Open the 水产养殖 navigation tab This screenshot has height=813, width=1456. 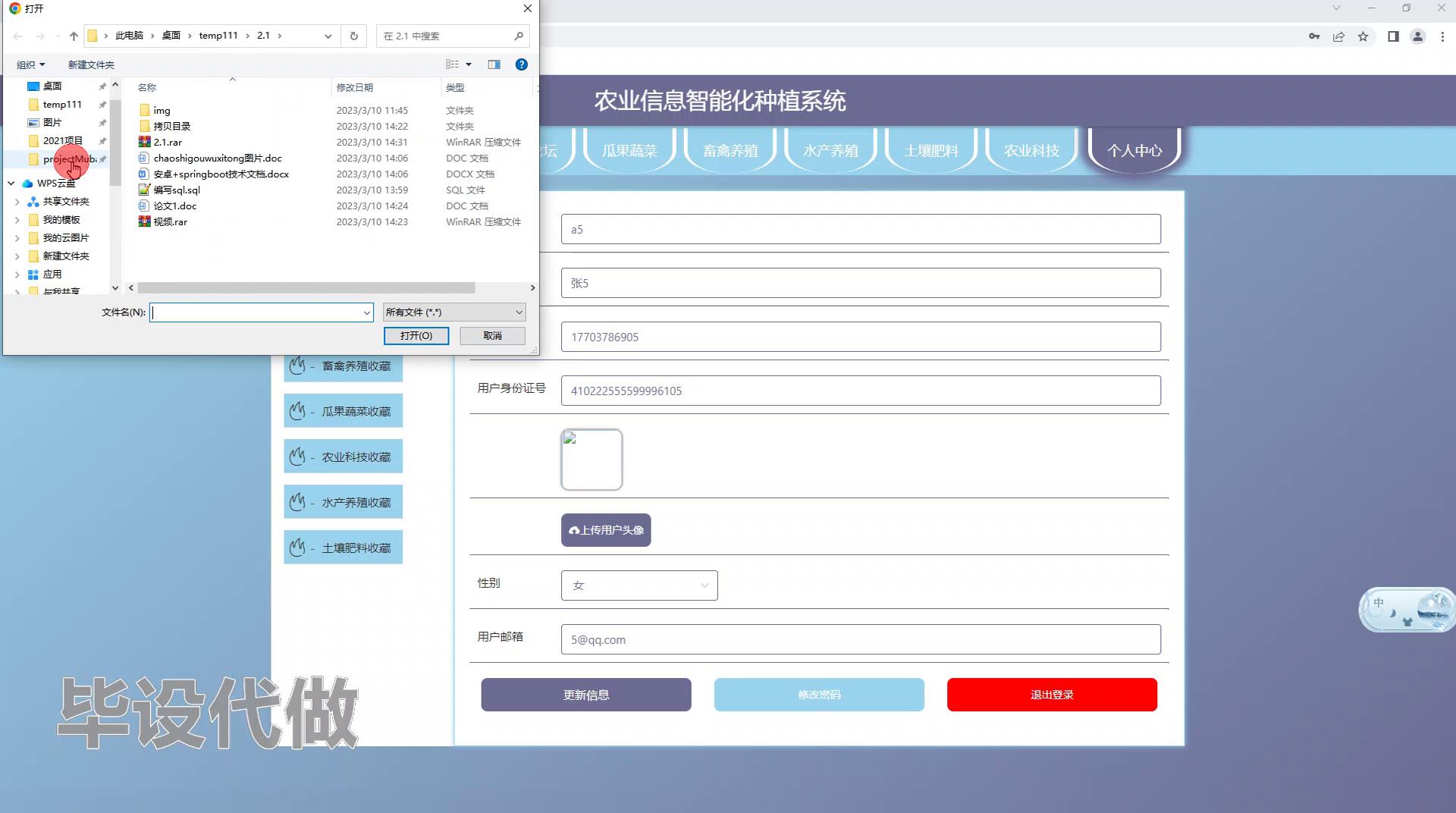pyautogui.click(x=830, y=150)
